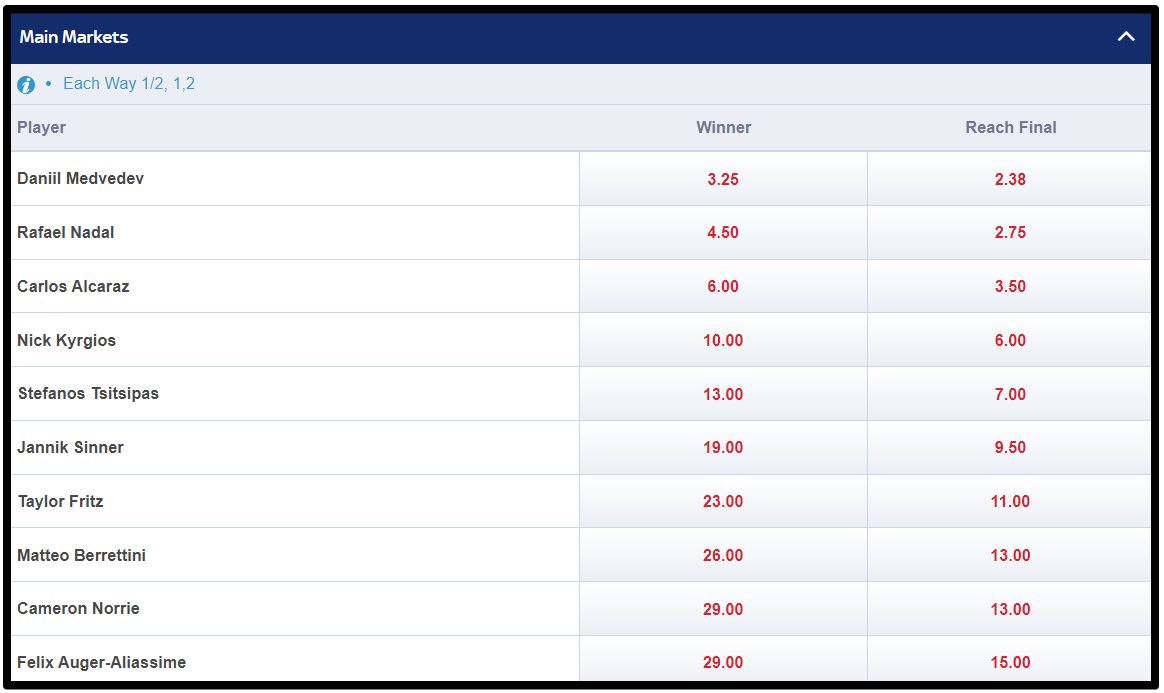This screenshot has height=693, width=1164.
Task: Choose Matteo Berrettini Winner odds 26.00
Action: [723, 555]
